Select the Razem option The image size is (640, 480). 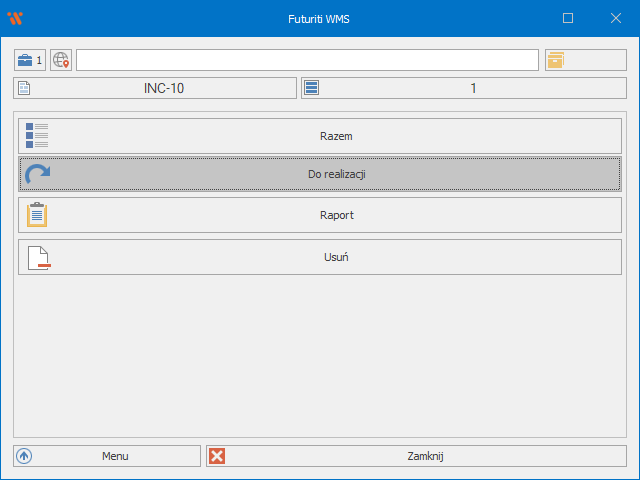pyautogui.click(x=335, y=135)
